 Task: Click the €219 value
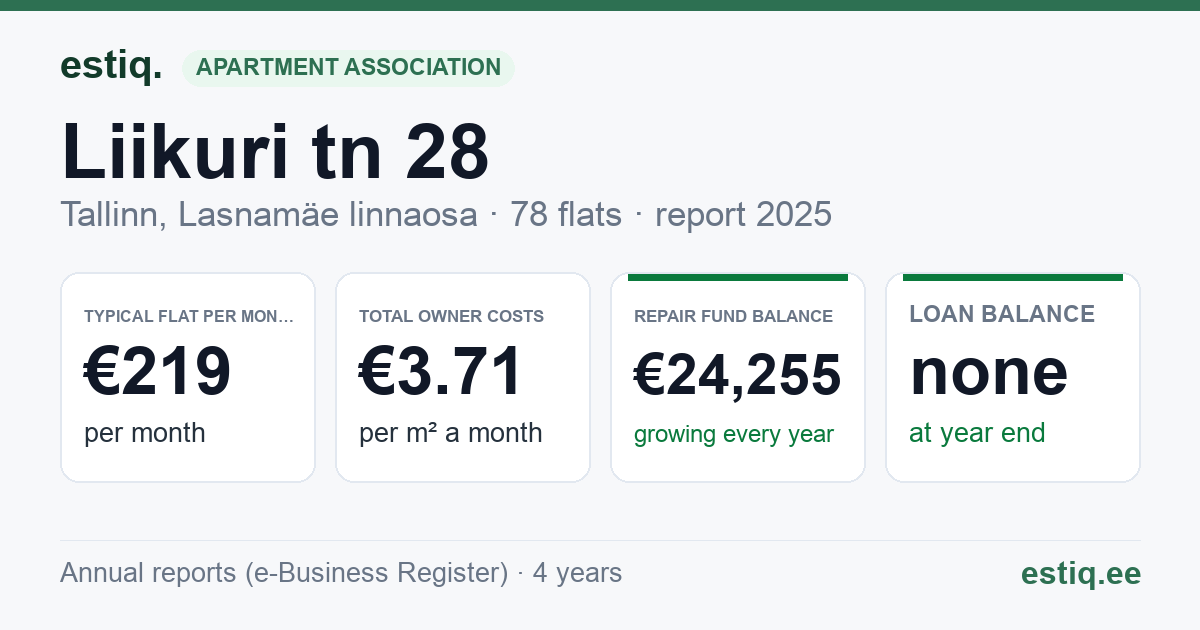coord(157,372)
